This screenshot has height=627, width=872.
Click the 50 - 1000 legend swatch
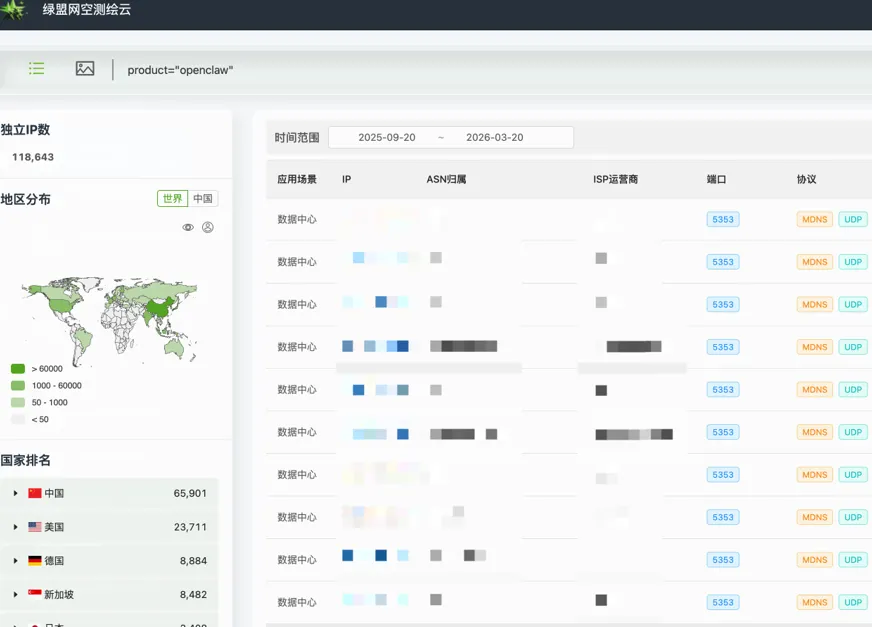point(18,402)
